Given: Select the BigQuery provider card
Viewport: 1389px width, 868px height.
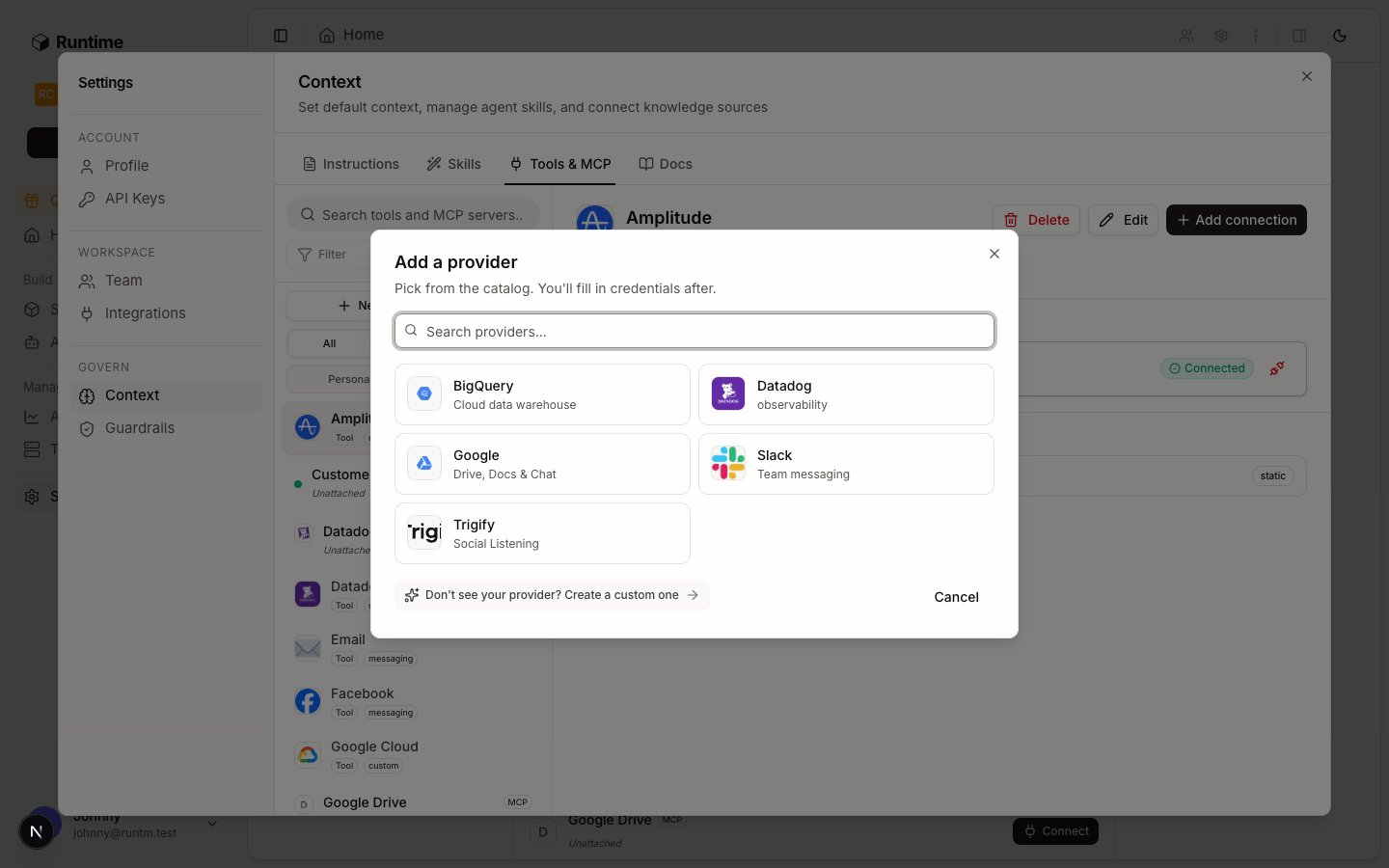Looking at the screenshot, I should pyautogui.click(x=542, y=394).
